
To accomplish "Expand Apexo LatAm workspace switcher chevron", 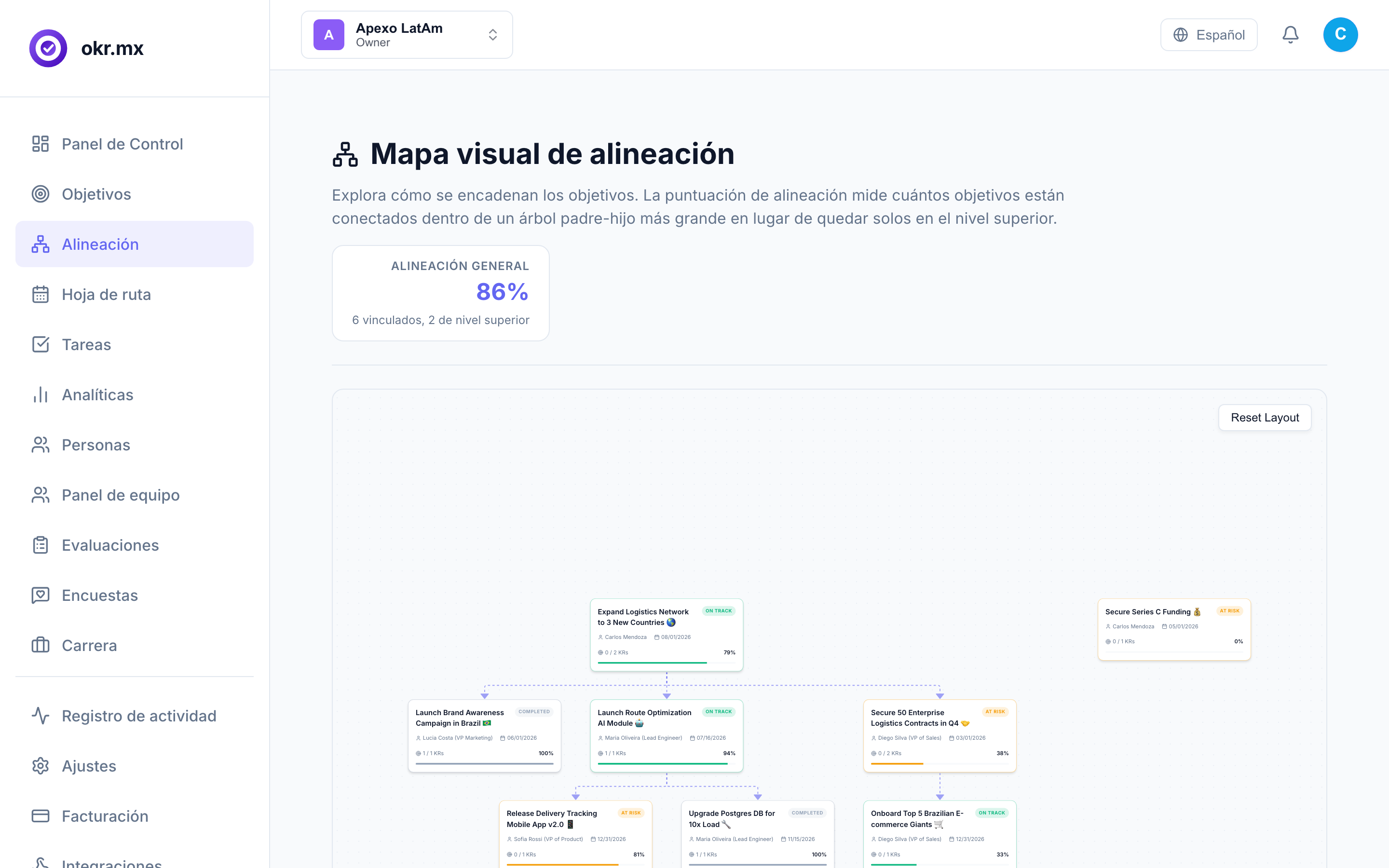I will click(492, 35).
